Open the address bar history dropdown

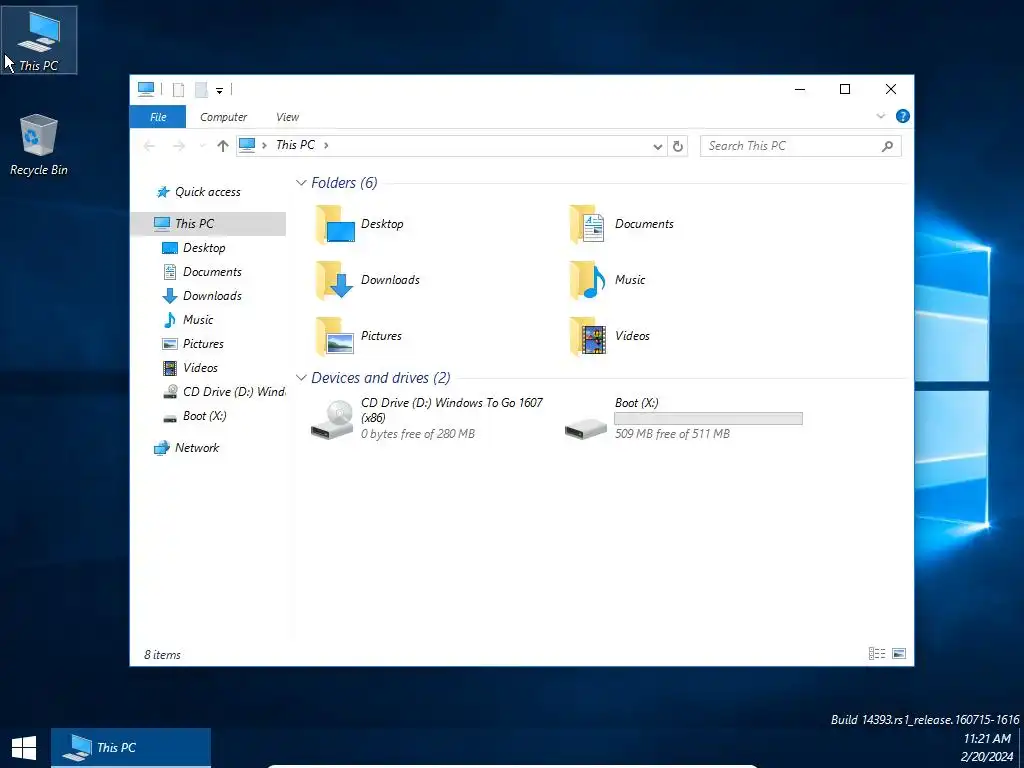[x=658, y=146]
